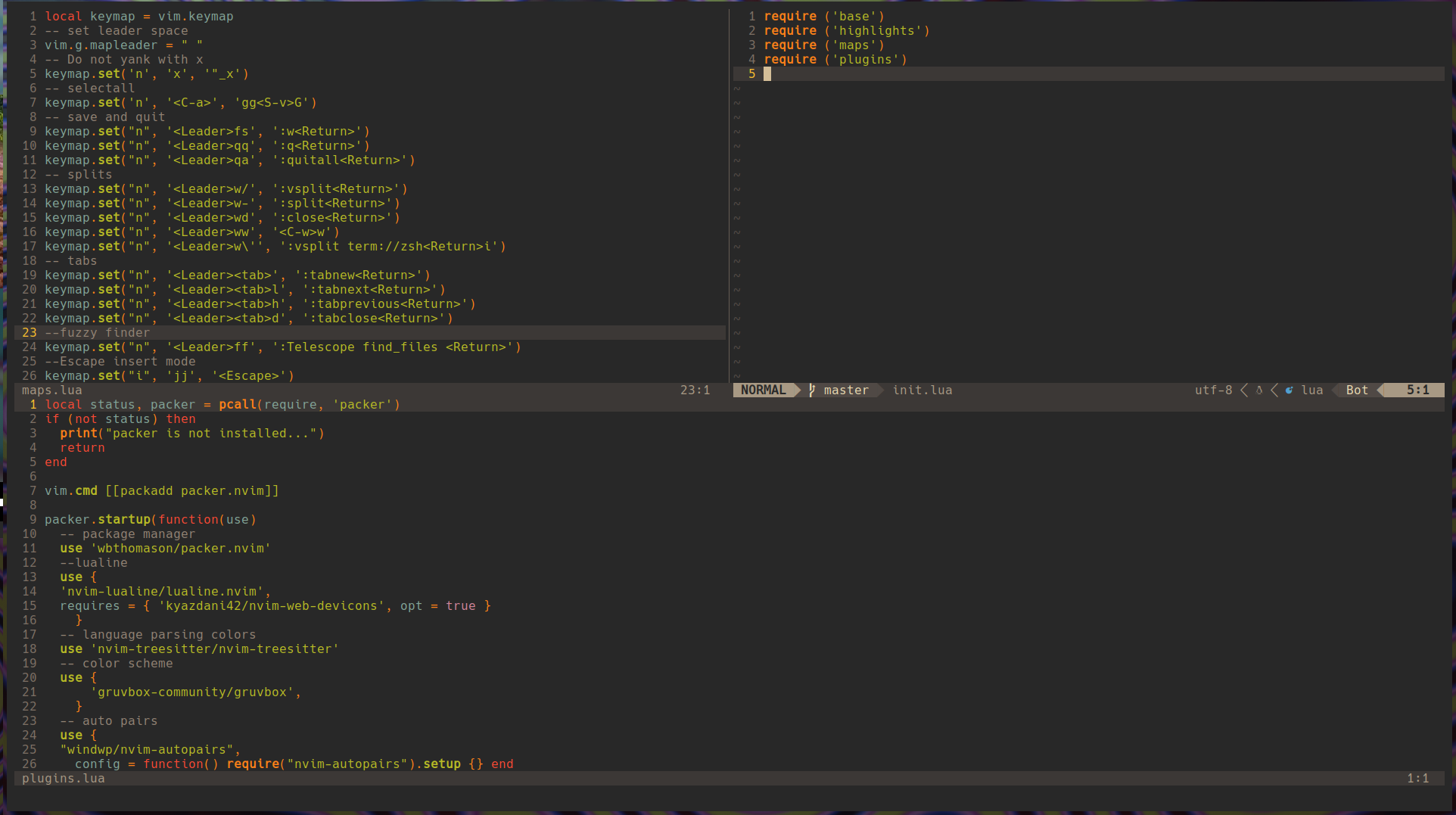Click the Bot progress indicator
The width and height of the screenshot is (1456, 815).
(x=1357, y=390)
